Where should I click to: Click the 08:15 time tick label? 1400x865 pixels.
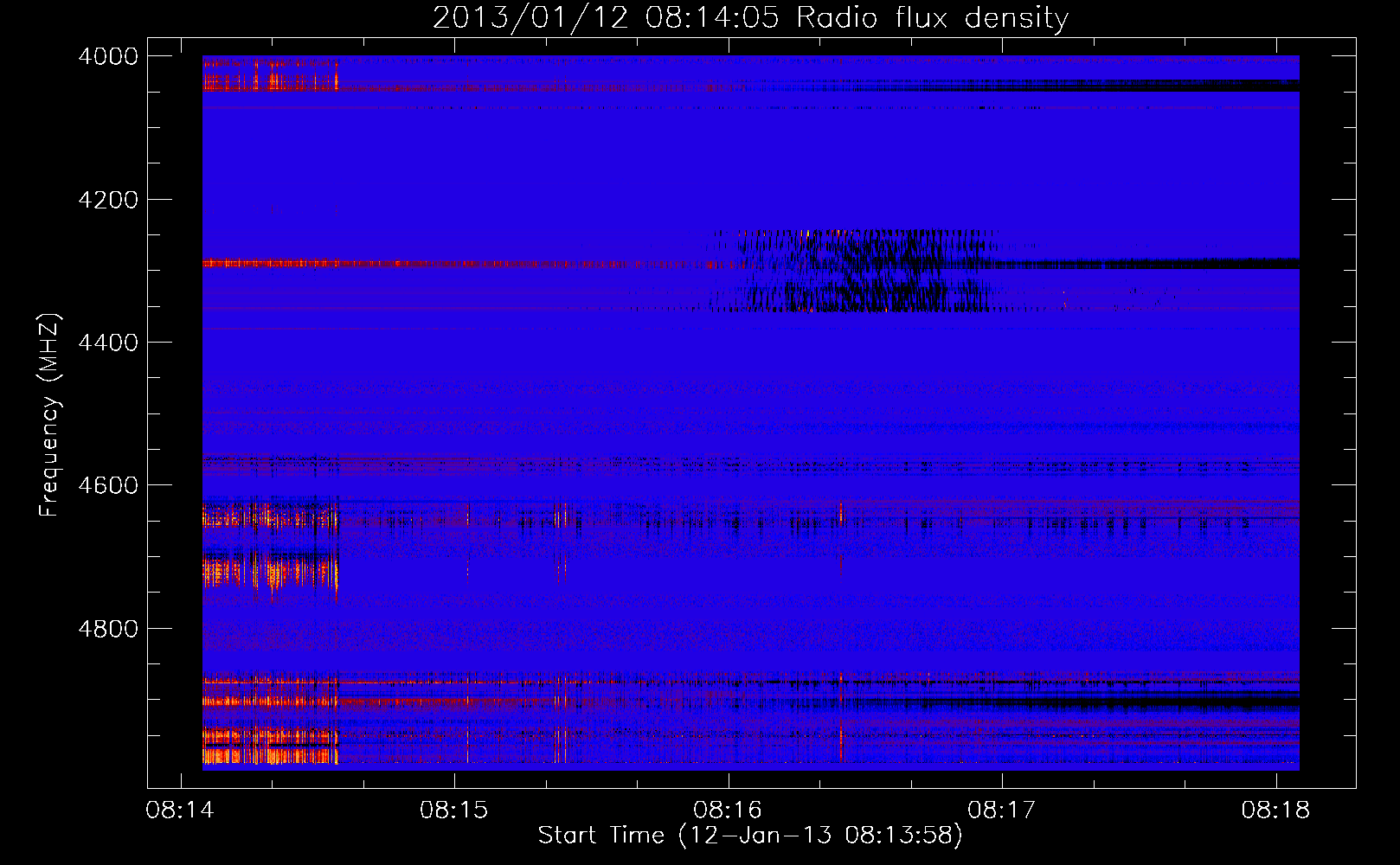[454, 811]
